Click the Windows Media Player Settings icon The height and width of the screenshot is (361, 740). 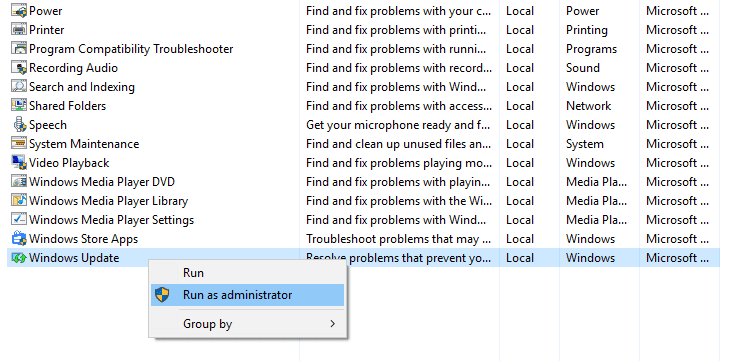tap(19, 219)
